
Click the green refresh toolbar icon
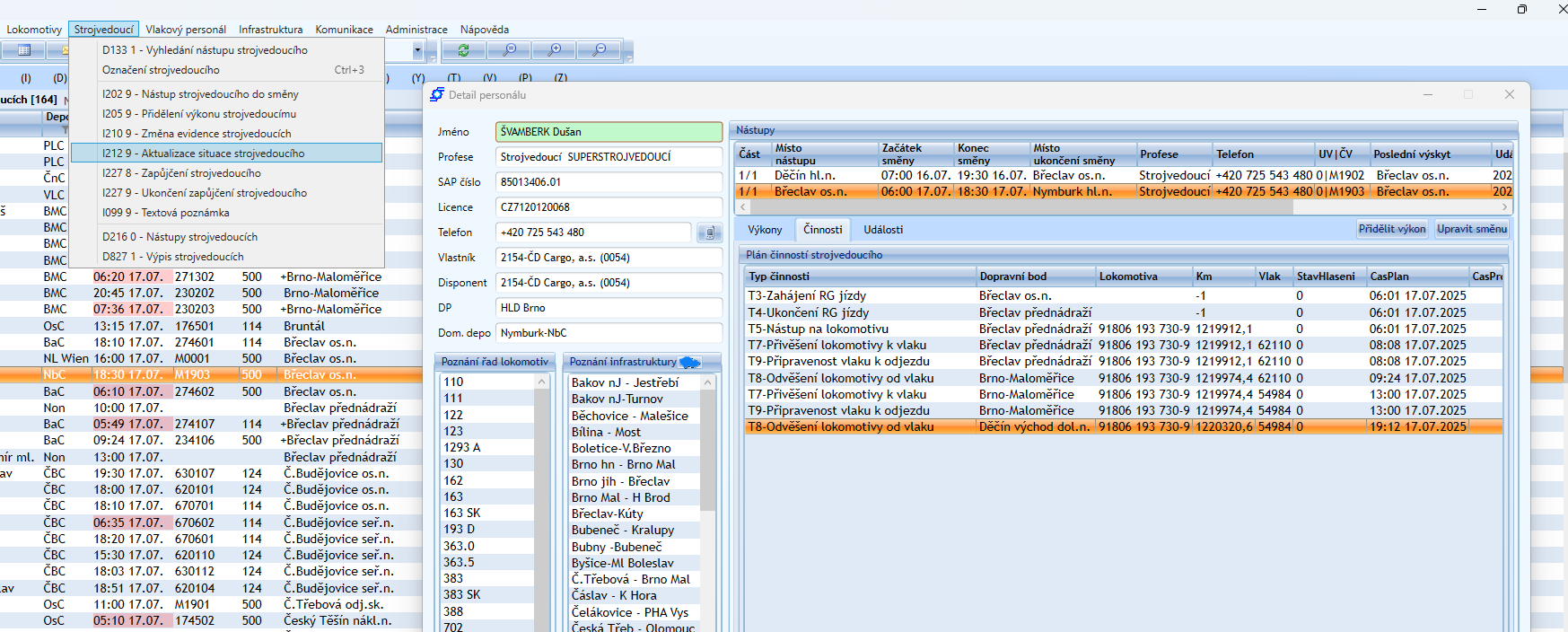[x=463, y=50]
